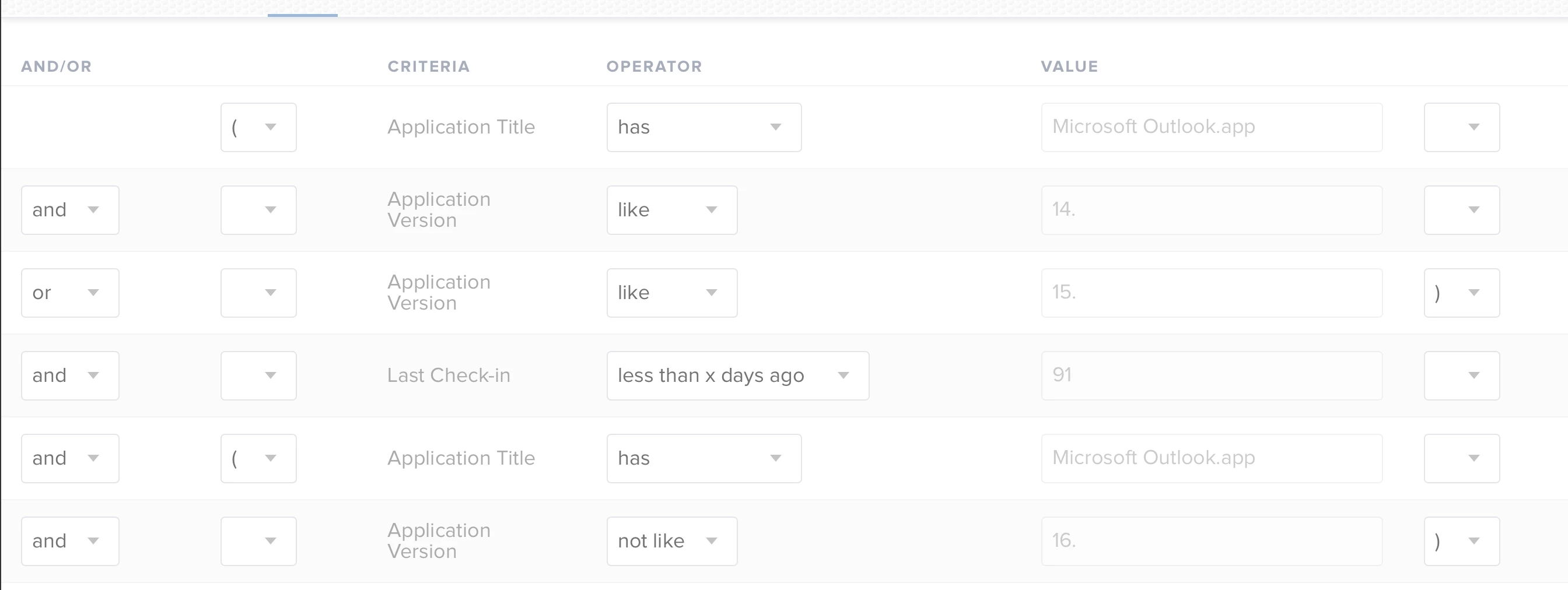Open the and/or dropdown on the Last Check-in row
Viewport: 1568px width, 590px height.
point(70,375)
